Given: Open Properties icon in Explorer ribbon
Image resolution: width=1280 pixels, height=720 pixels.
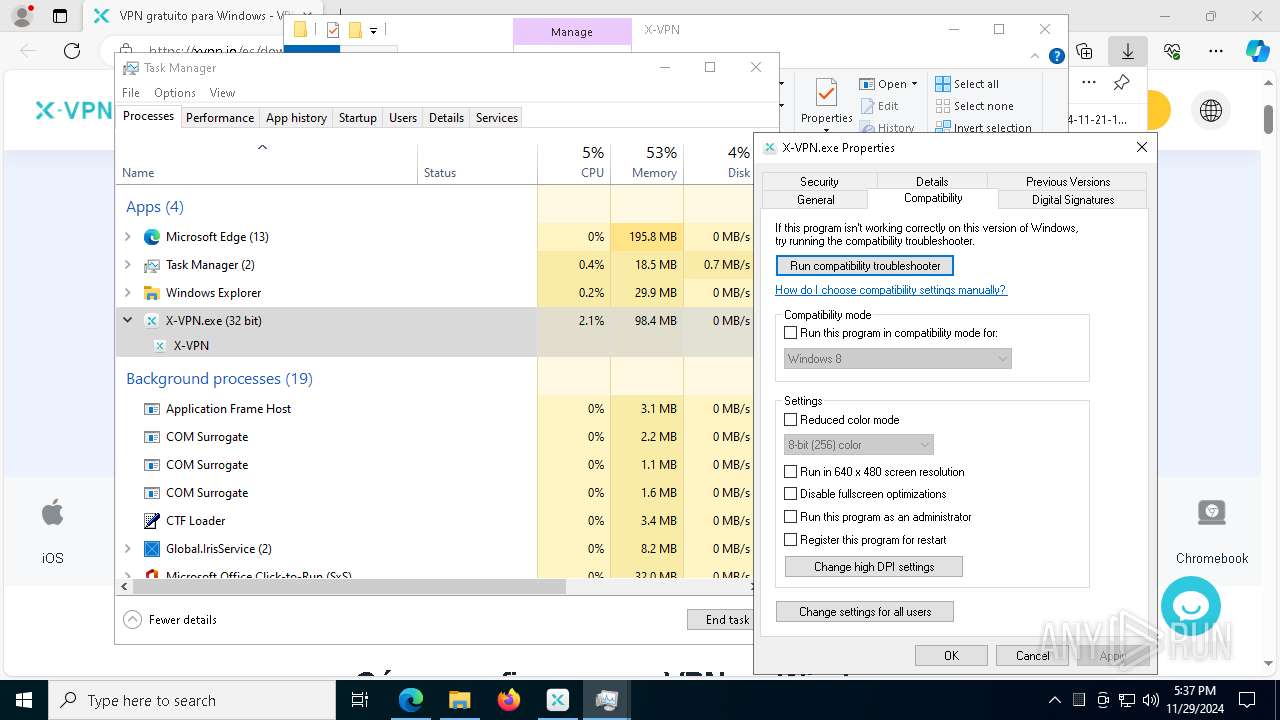Looking at the screenshot, I should 826,94.
